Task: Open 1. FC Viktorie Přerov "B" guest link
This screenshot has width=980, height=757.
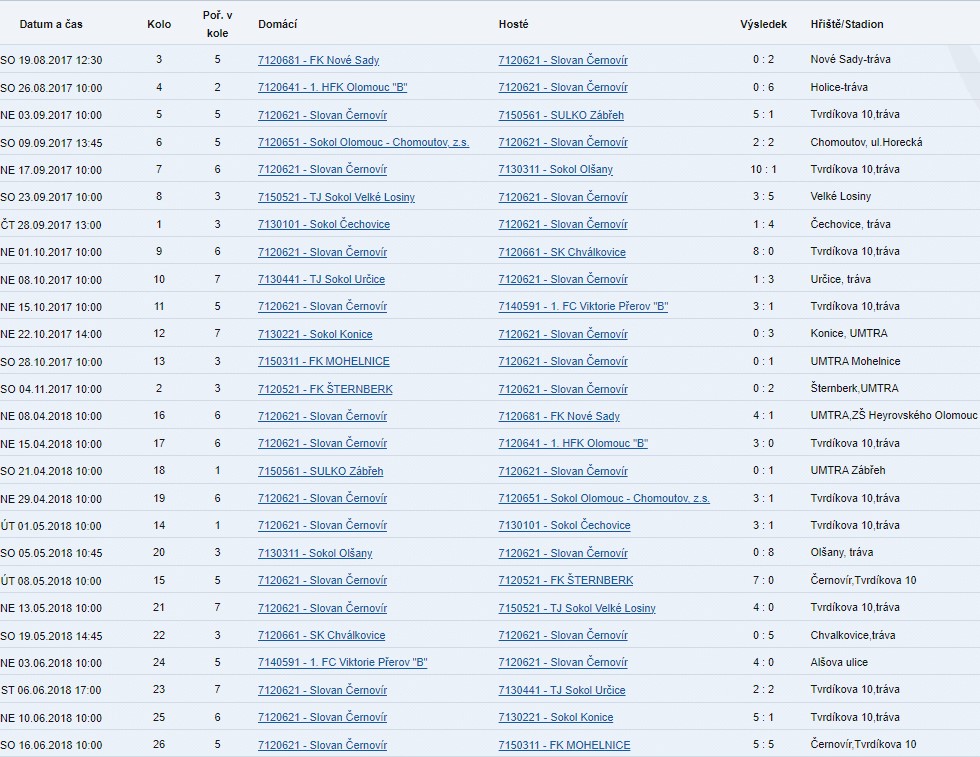Action: click(x=583, y=306)
